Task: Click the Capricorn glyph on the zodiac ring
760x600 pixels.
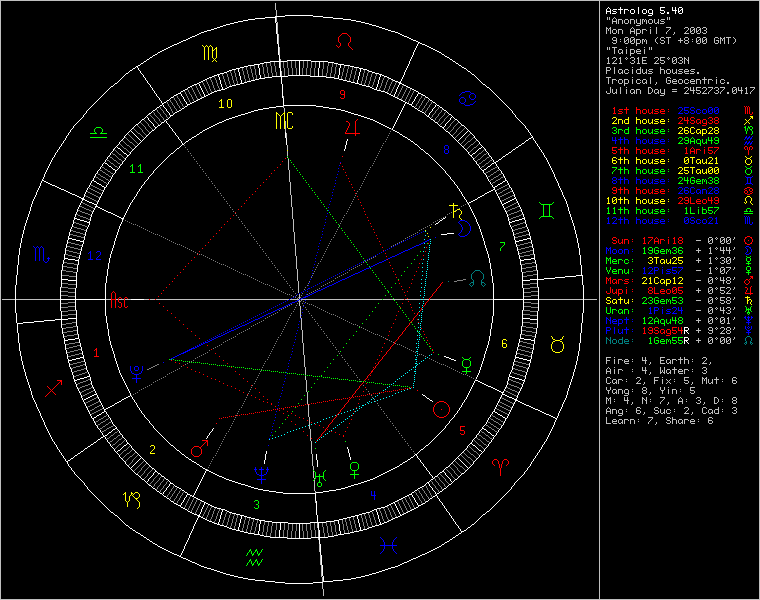Action: [132, 500]
